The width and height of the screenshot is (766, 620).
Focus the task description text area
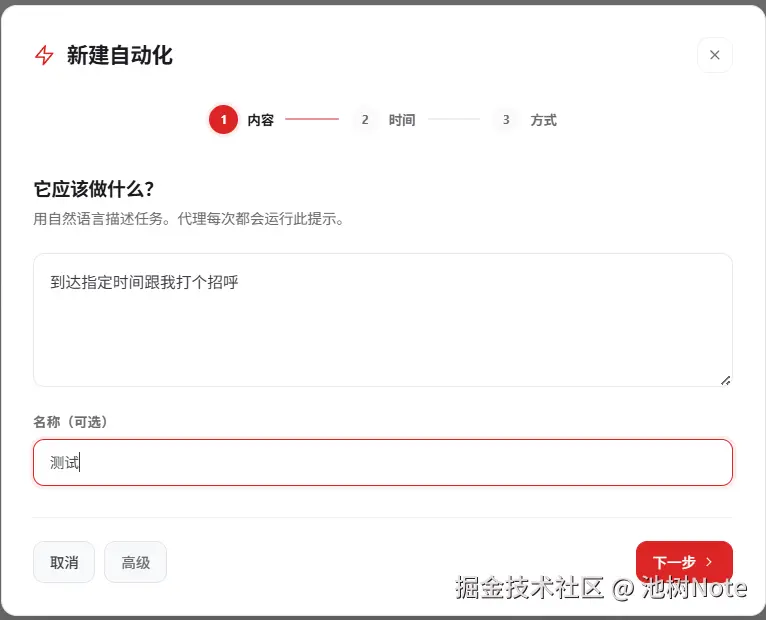(x=383, y=320)
